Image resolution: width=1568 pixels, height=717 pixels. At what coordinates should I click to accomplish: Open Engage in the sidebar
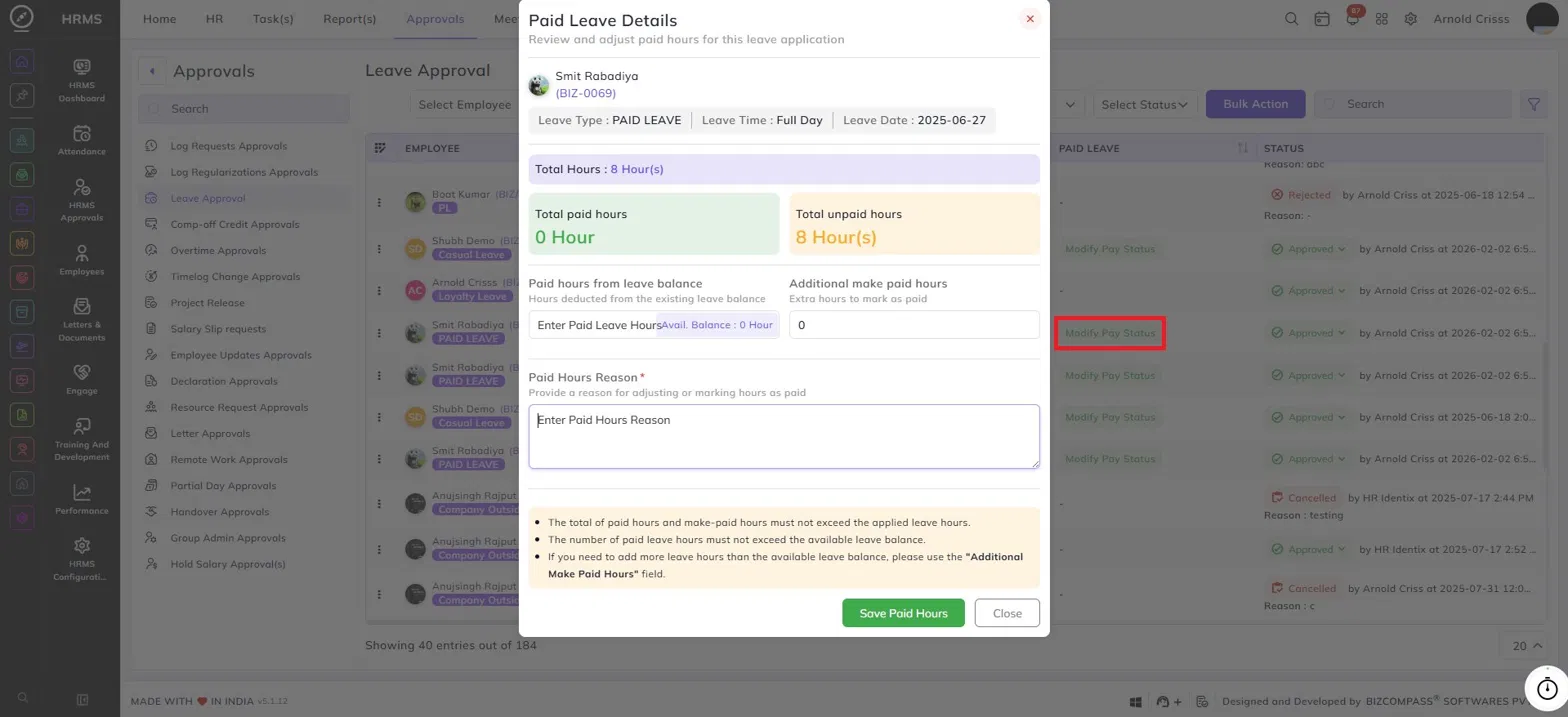tap(82, 378)
